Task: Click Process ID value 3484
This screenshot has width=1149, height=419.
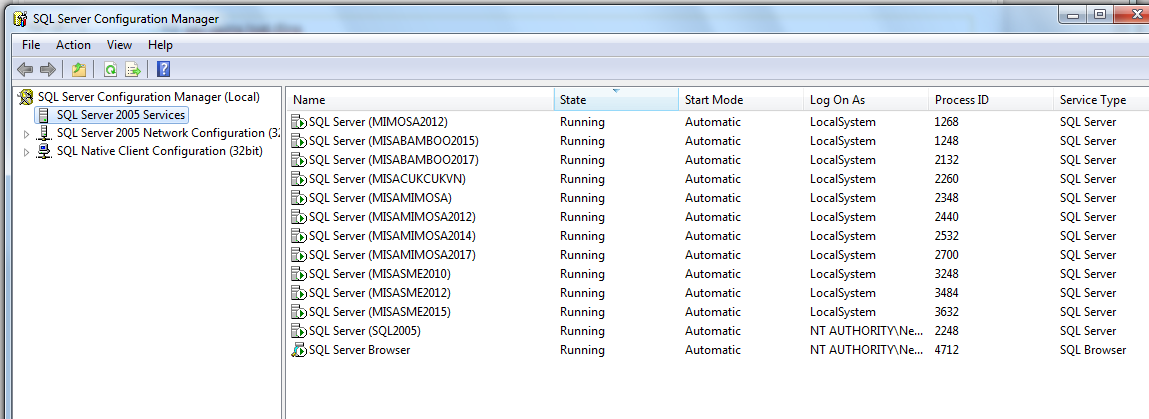Action: pos(947,293)
